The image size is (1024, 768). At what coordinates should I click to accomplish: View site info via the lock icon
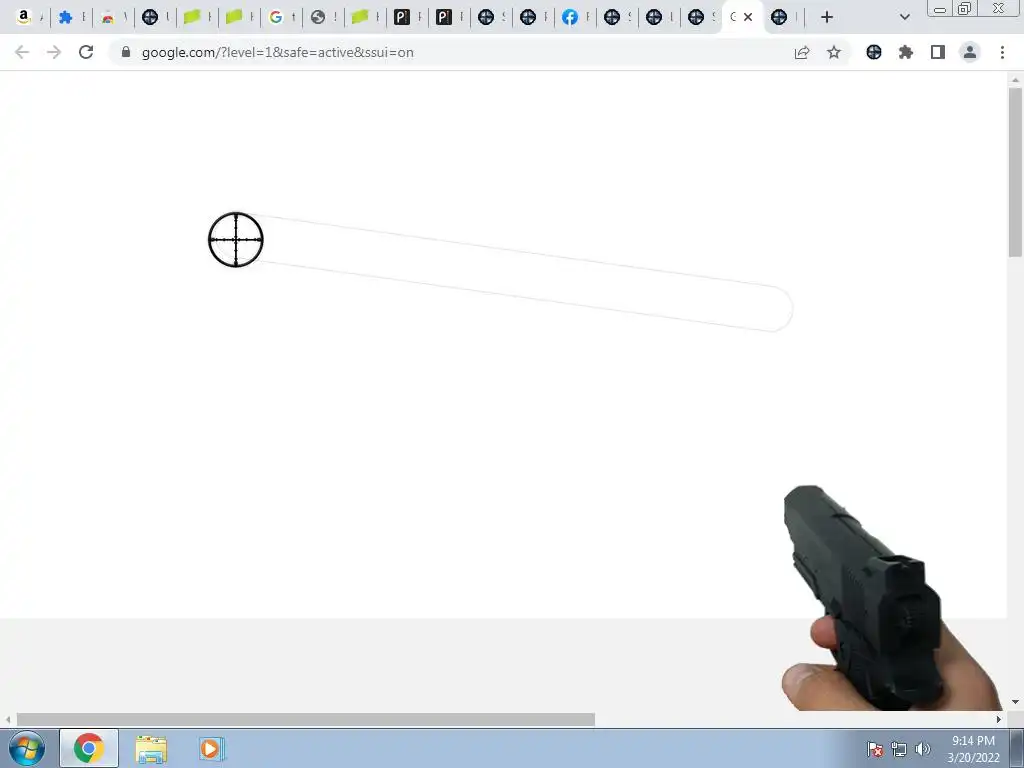click(126, 52)
